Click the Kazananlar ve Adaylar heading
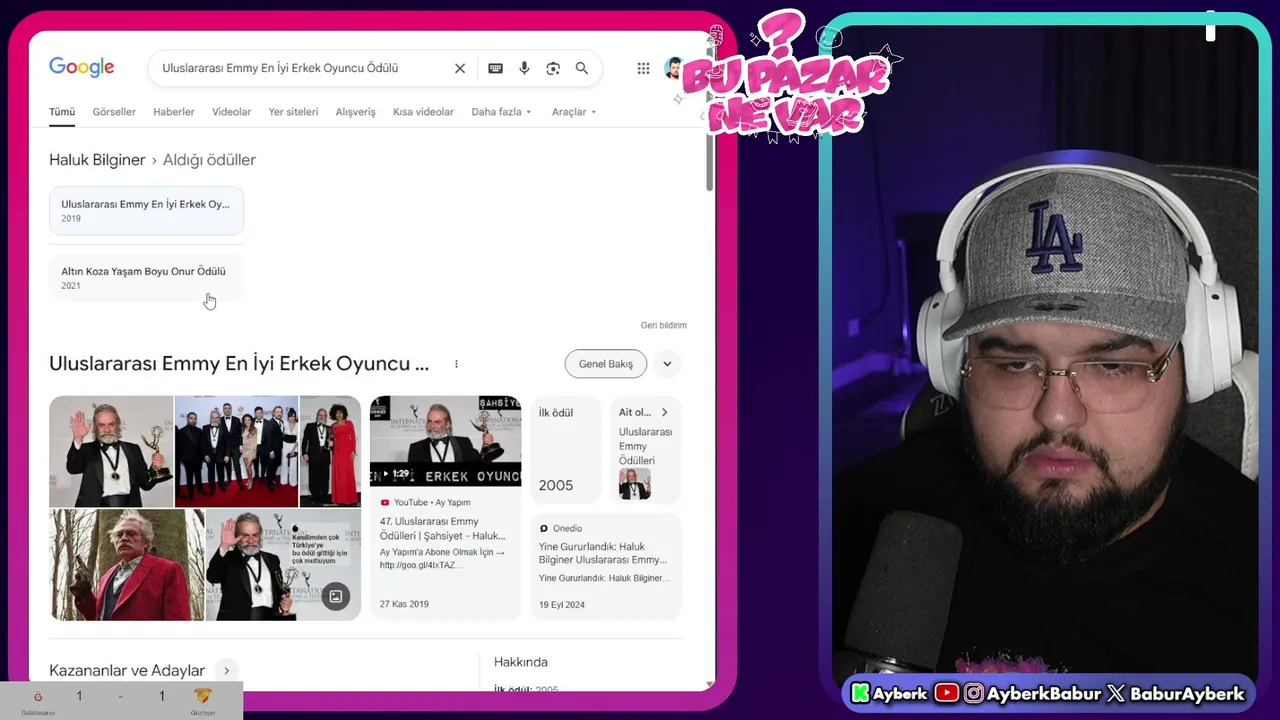 click(x=127, y=671)
